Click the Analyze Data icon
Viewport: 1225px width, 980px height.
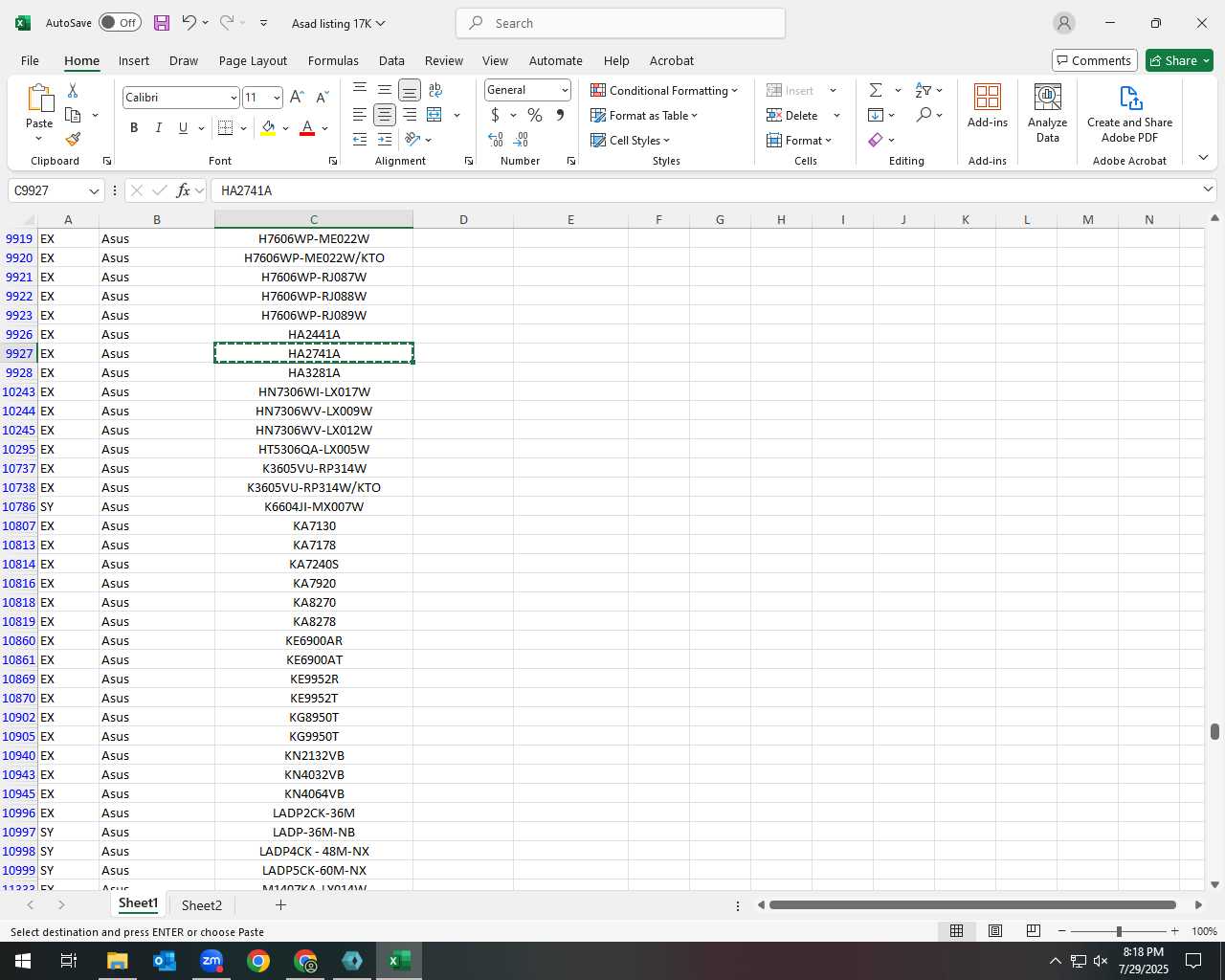pos(1048,113)
